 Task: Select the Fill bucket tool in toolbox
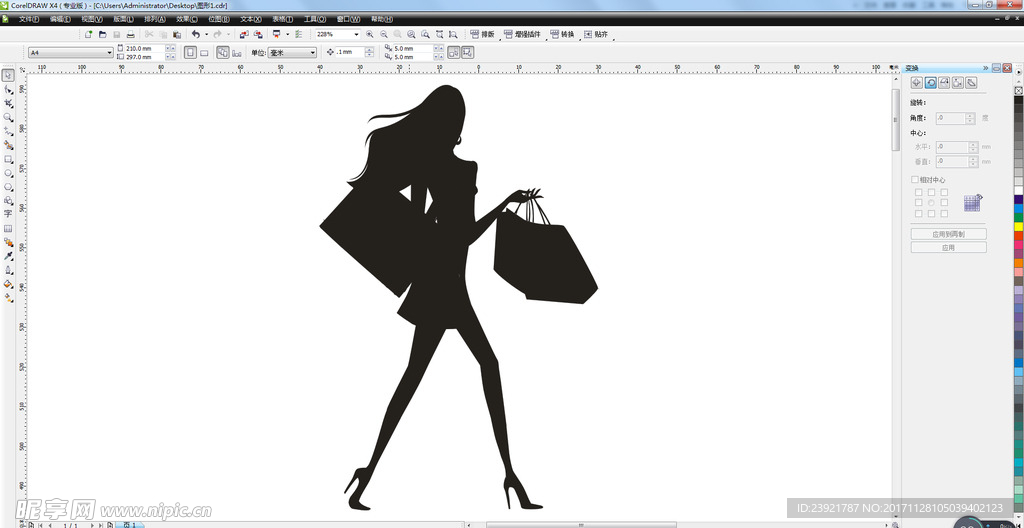coord(8,284)
